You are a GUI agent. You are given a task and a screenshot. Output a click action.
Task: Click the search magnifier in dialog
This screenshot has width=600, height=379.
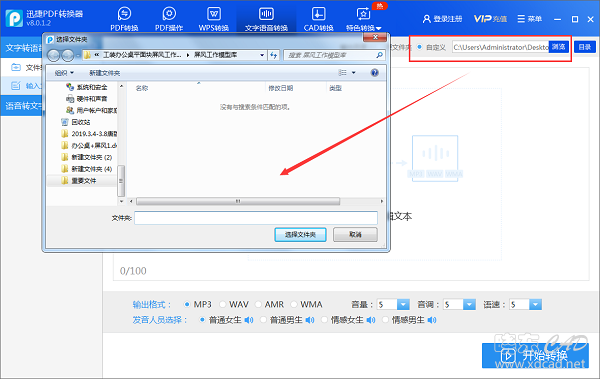pos(379,55)
